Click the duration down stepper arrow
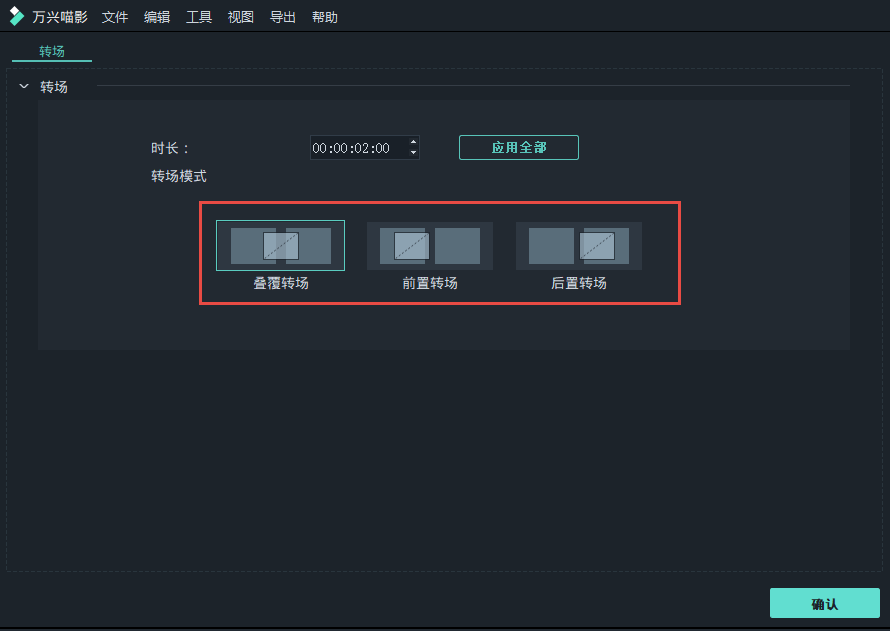890x631 pixels. pyautogui.click(x=412, y=152)
